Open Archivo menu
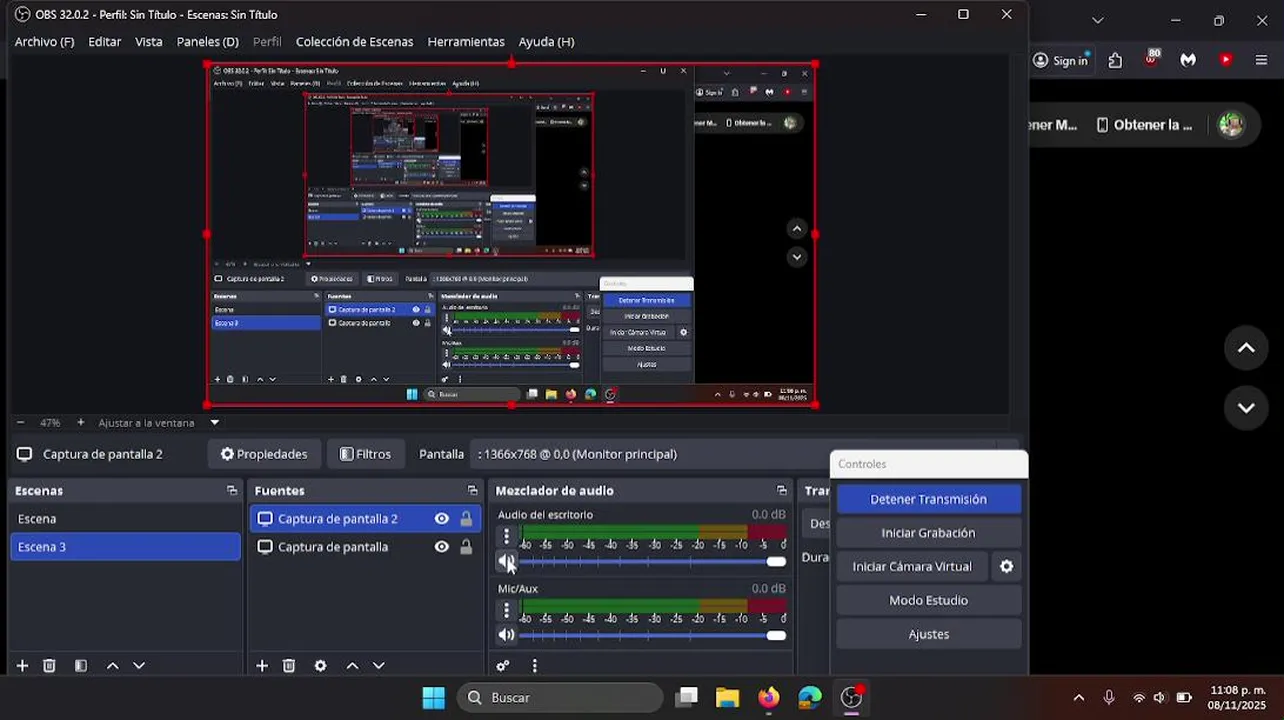 pos(44,42)
